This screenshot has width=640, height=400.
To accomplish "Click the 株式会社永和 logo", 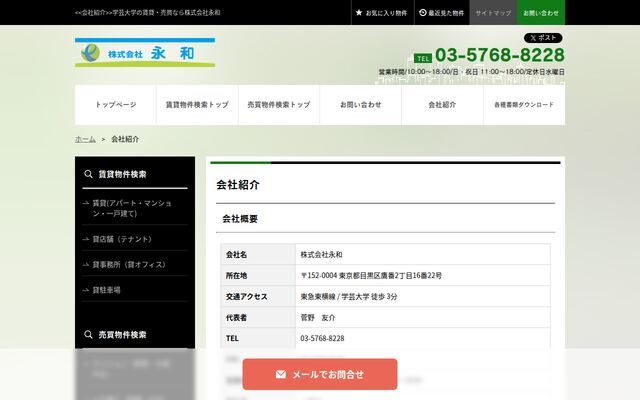I will pos(145,52).
